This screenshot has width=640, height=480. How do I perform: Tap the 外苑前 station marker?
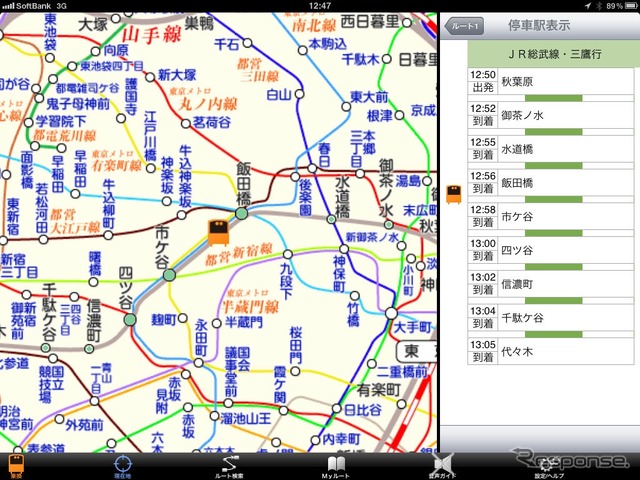(x=59, y=419)
